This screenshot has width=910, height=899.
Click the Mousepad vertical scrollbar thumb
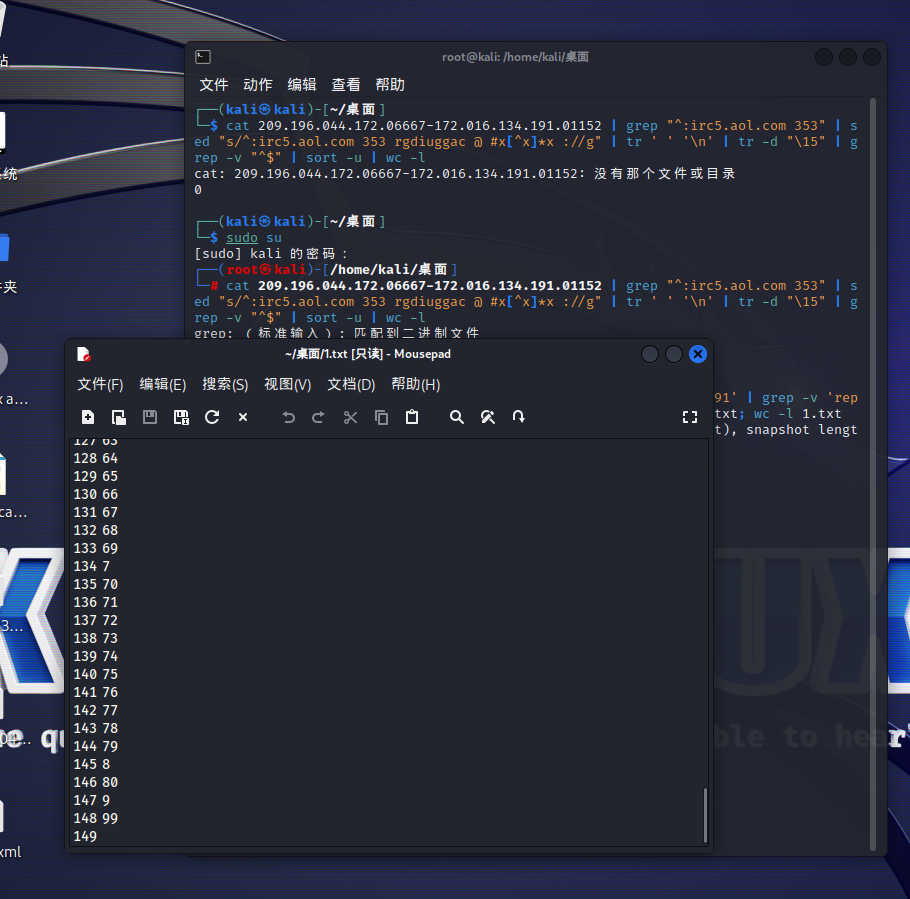(705, 815)
